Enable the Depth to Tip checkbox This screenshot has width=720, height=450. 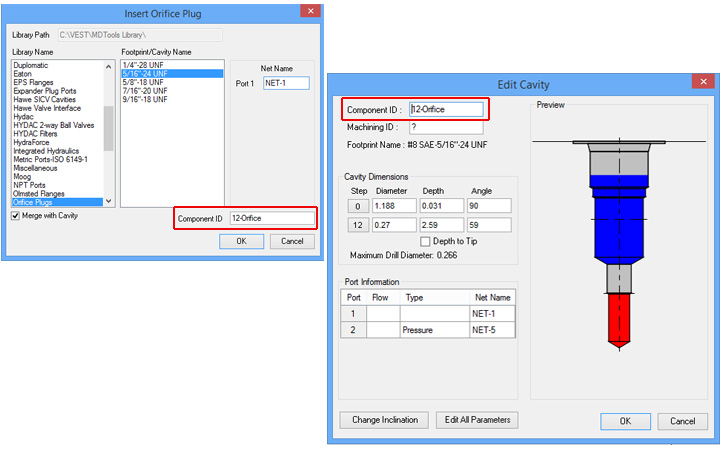click(x=426, y=241)
